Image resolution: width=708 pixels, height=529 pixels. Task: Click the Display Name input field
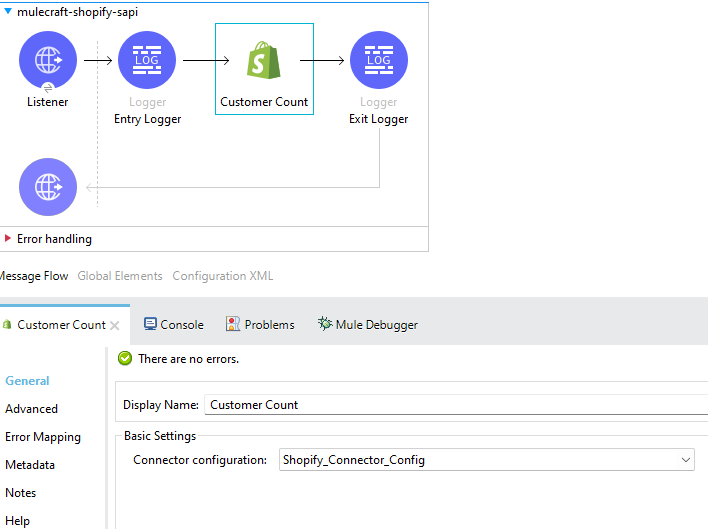(455, 405)
